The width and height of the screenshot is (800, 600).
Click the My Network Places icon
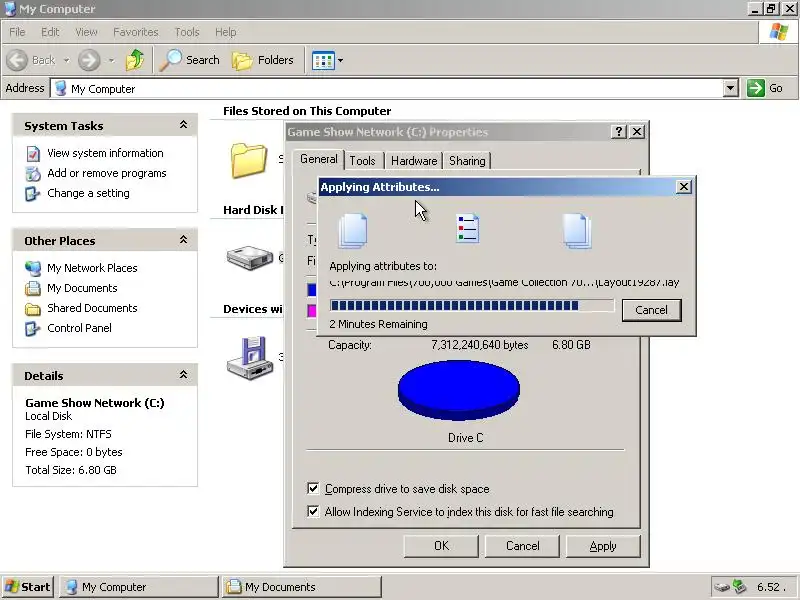(33, 268)
